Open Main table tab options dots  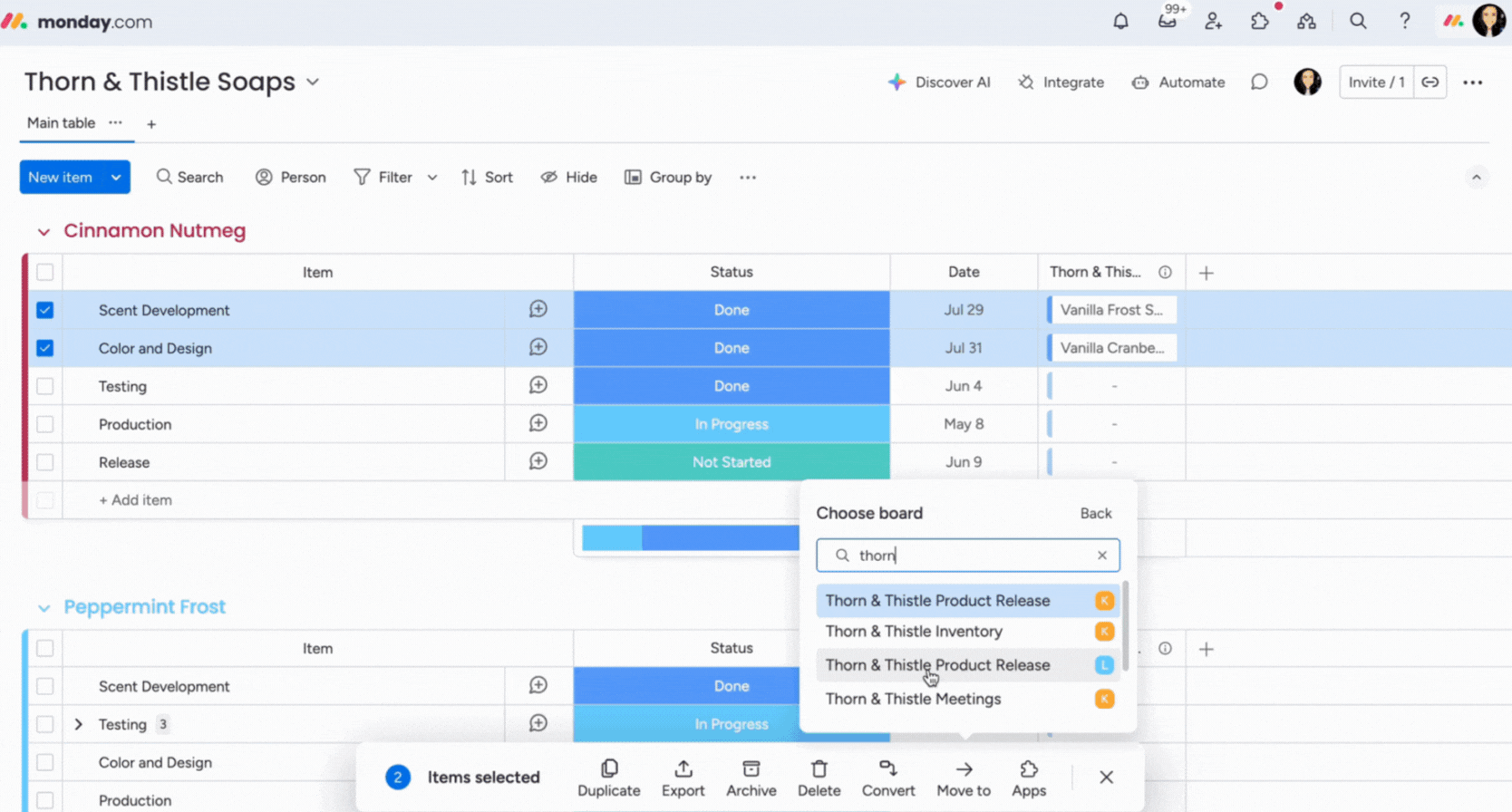click(115, 122)
